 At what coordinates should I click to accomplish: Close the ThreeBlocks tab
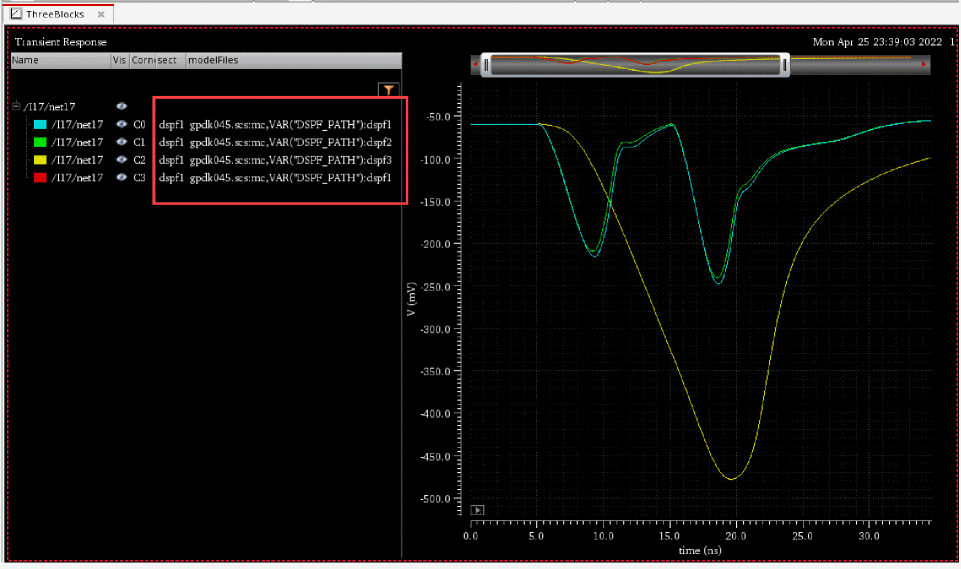point(101,15)
